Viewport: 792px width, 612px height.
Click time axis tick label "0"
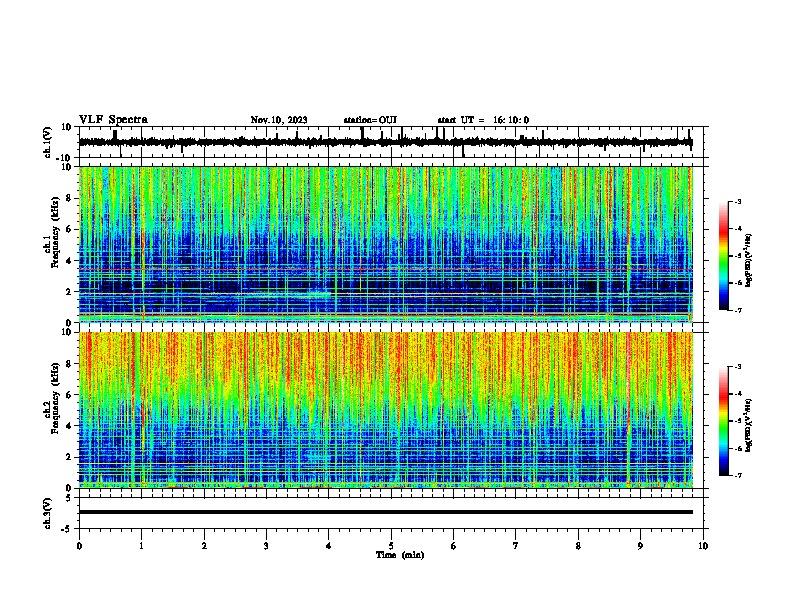click(x=79, y=546)
